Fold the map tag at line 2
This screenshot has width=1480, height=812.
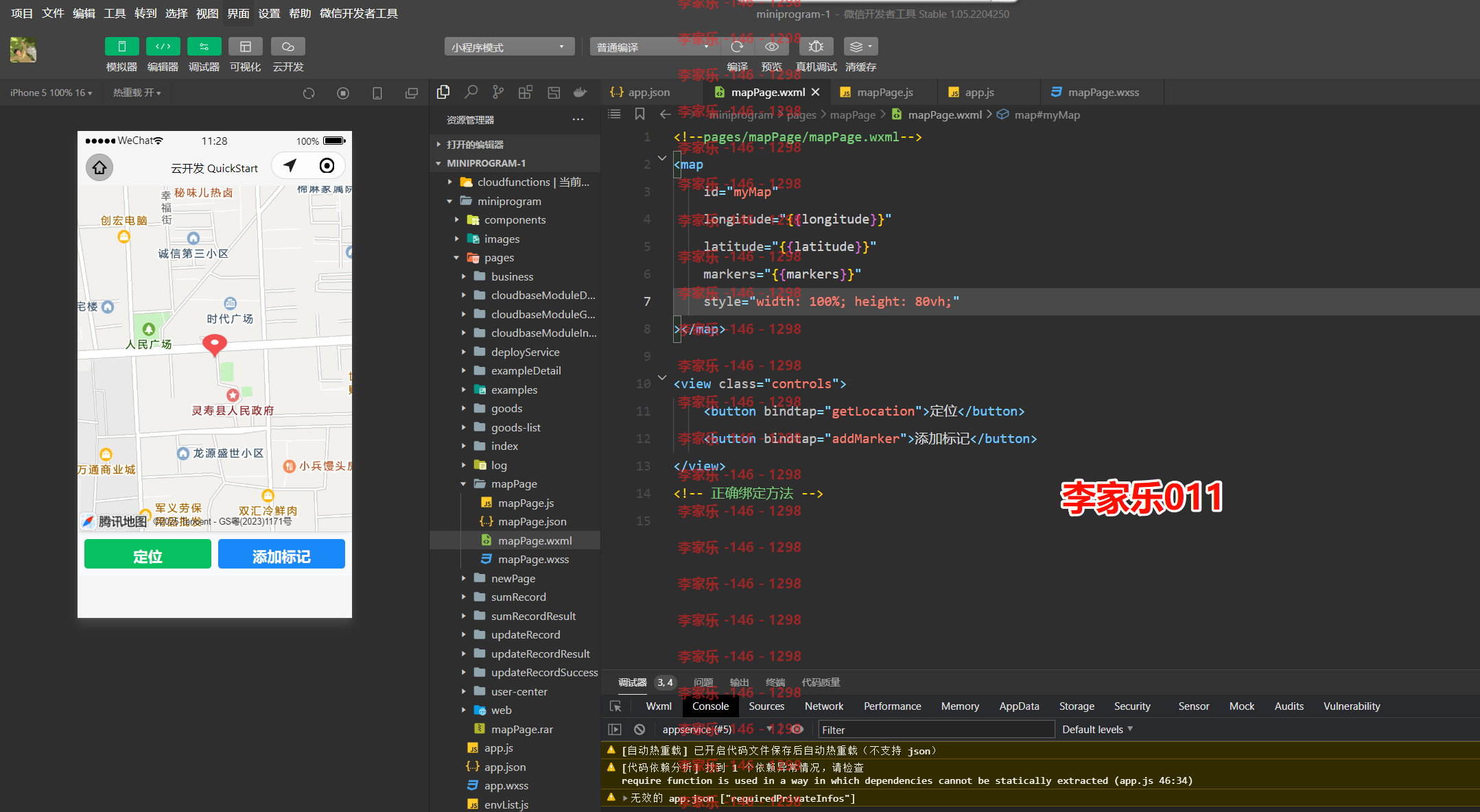pyautogui.click(x=662, y=158)
